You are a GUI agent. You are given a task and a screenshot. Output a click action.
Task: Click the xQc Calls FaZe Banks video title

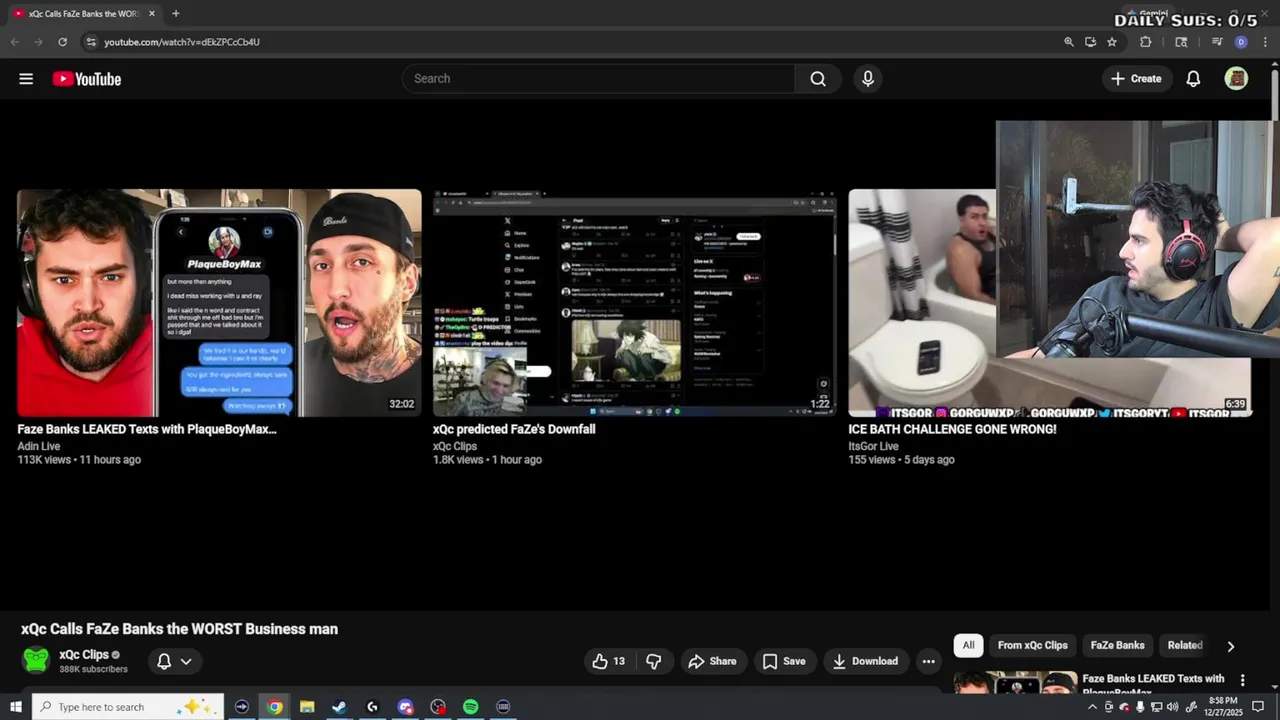180,629
